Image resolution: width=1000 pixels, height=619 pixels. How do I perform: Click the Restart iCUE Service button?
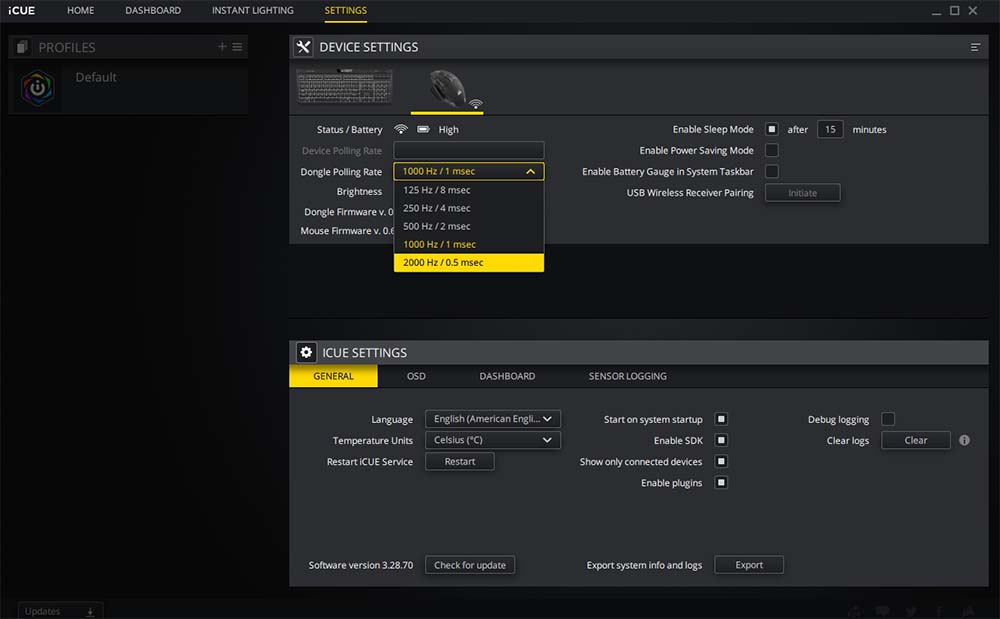[460, 462]
